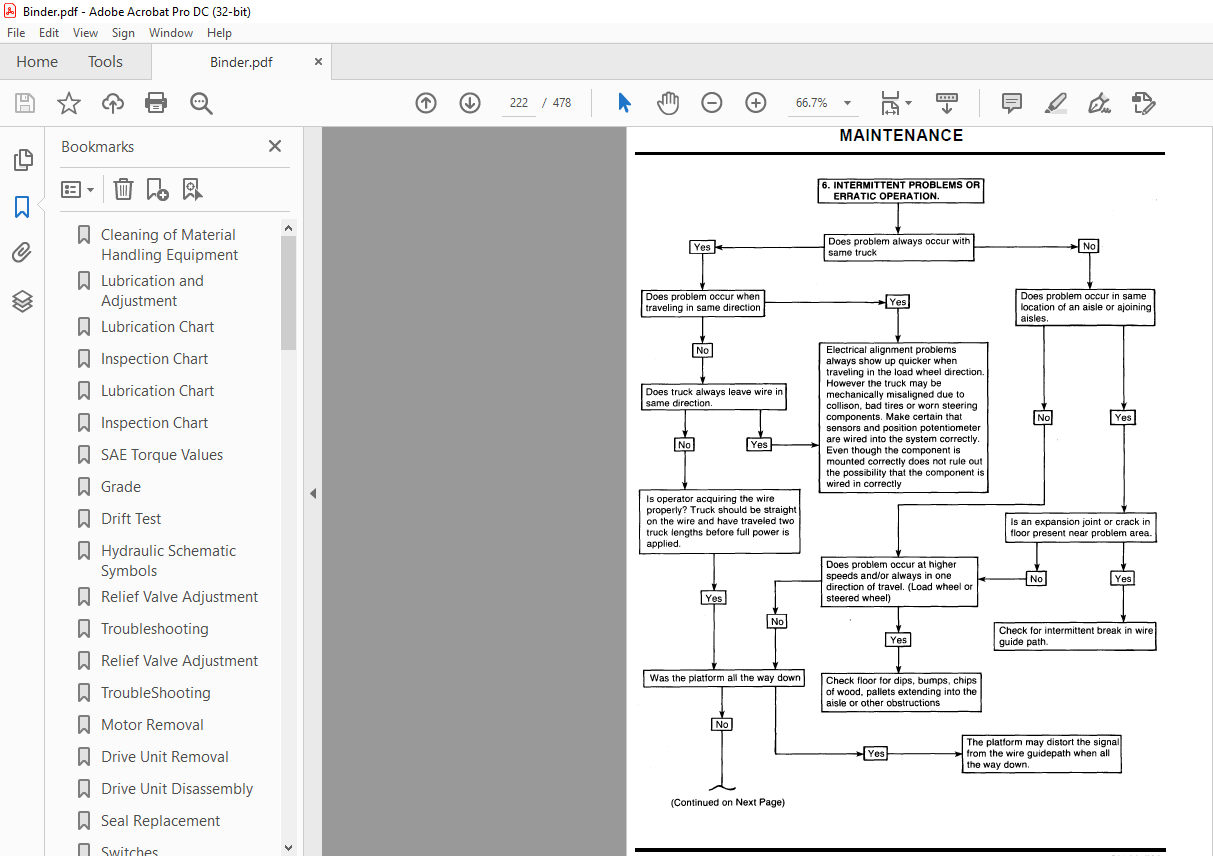Click the total page count 478
Image resolution: width=1213 pixels, height=856 pixels.
point(562,103)
